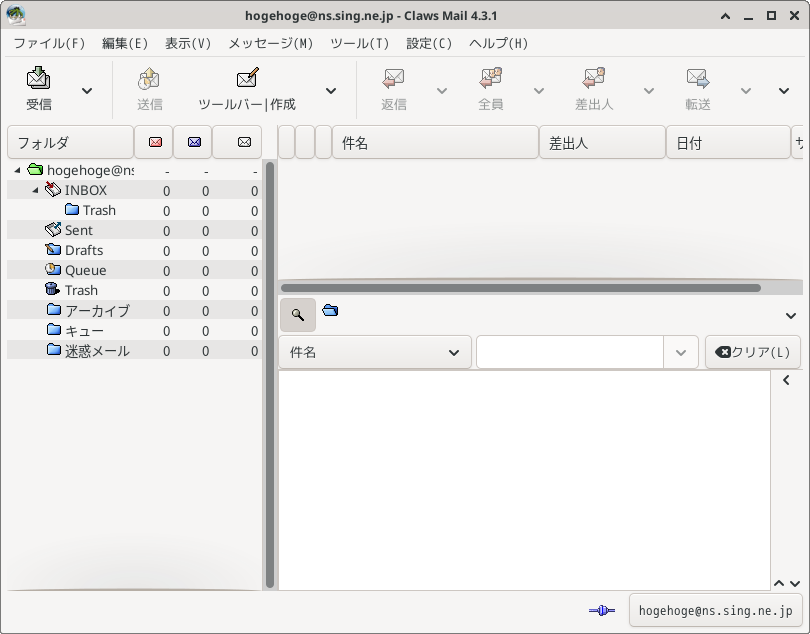The height and width of the screenshot is (634, 810).
Task: Open the ツール(T) menu
Action: (x=360, y=43)
